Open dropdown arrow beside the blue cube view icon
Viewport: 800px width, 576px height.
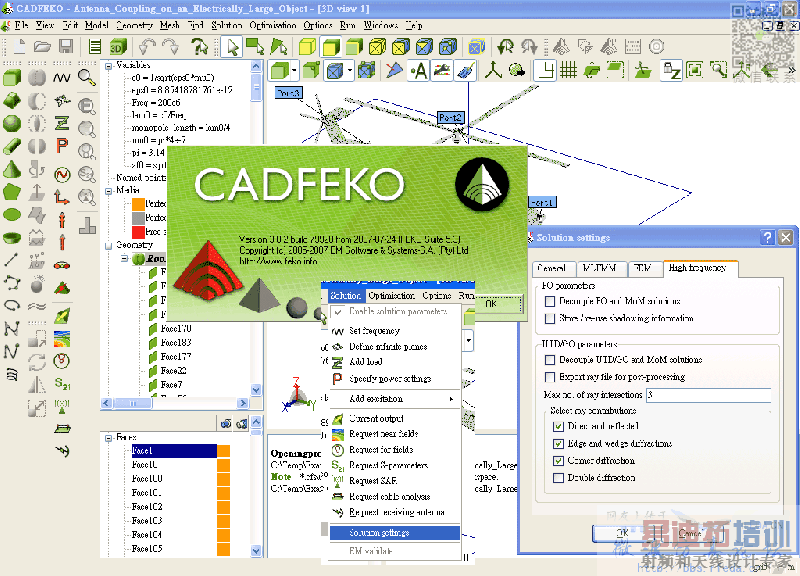click(x=349, y=70)
